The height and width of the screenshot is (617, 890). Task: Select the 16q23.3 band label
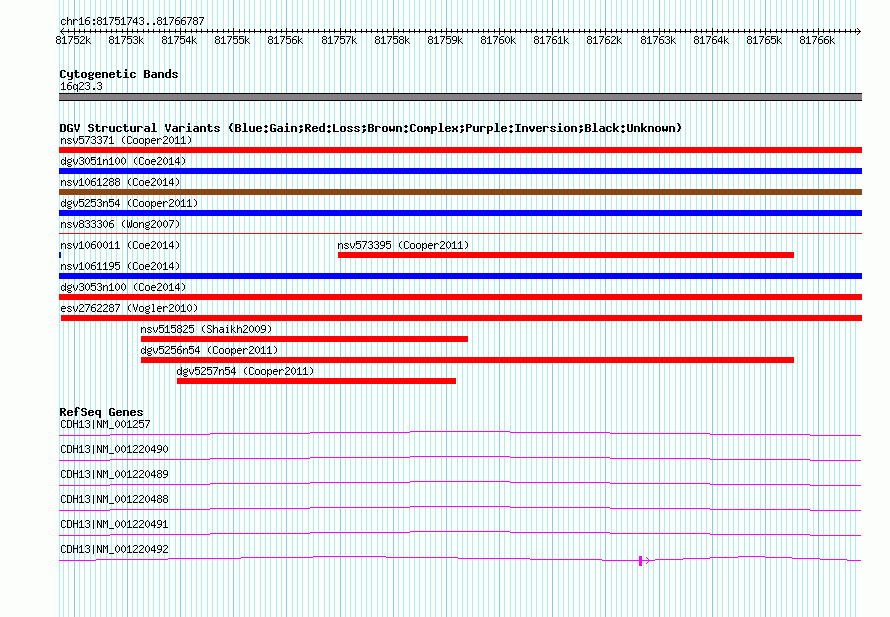pyautogui.click(x=81, y=86)
